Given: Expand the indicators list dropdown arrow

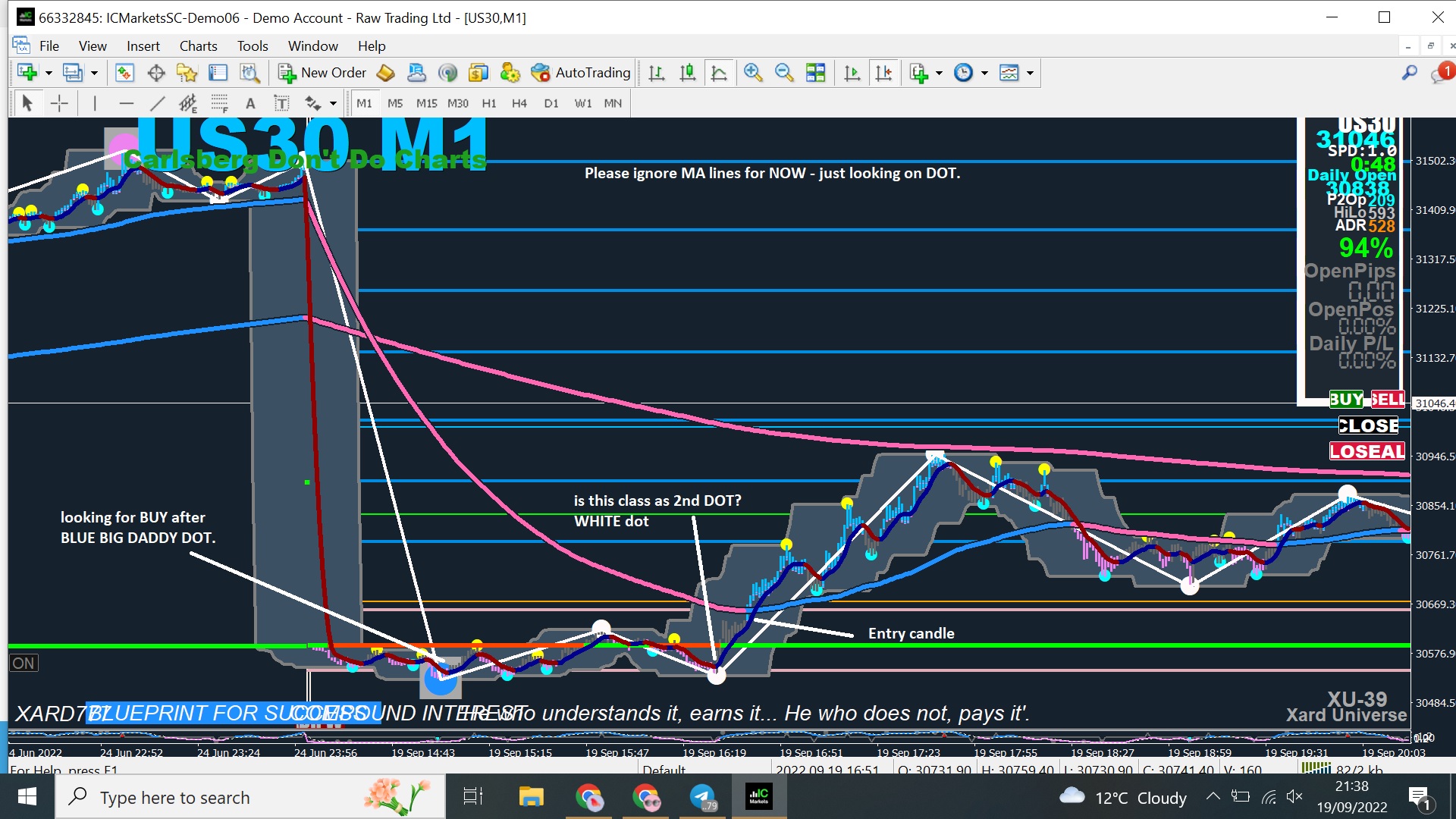Looking at the screenshot, I should coord(939,73).
